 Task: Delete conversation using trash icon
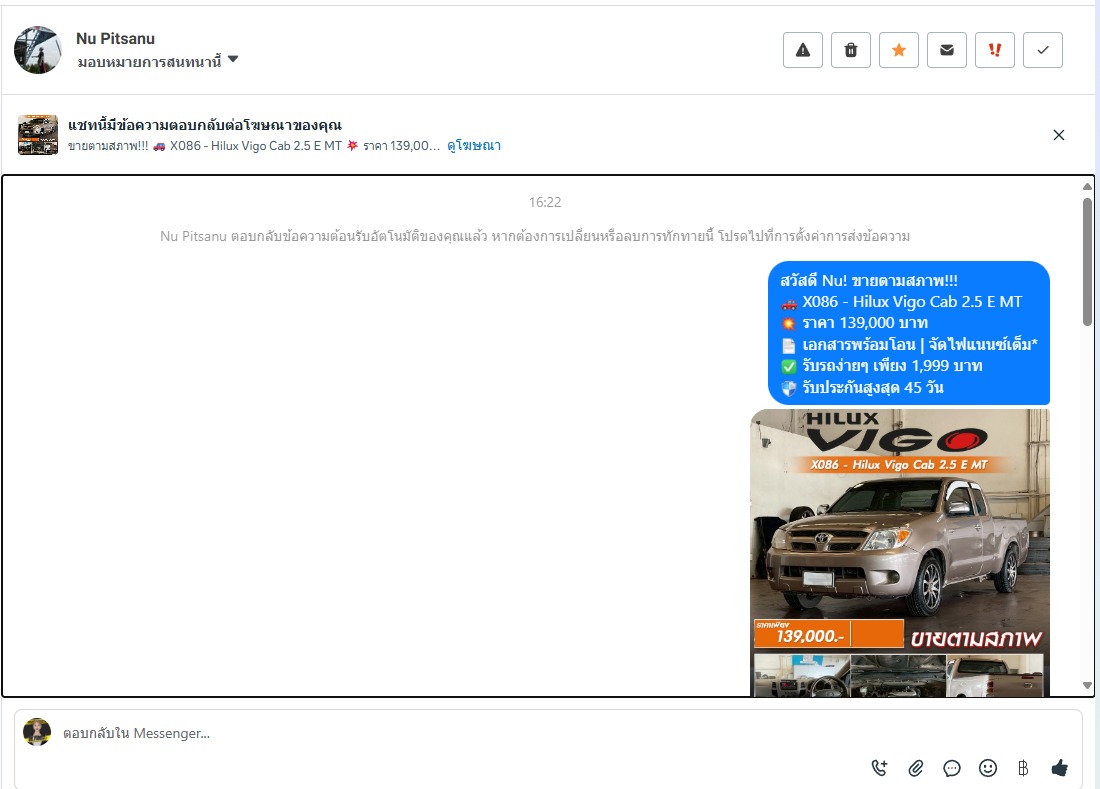850,50
